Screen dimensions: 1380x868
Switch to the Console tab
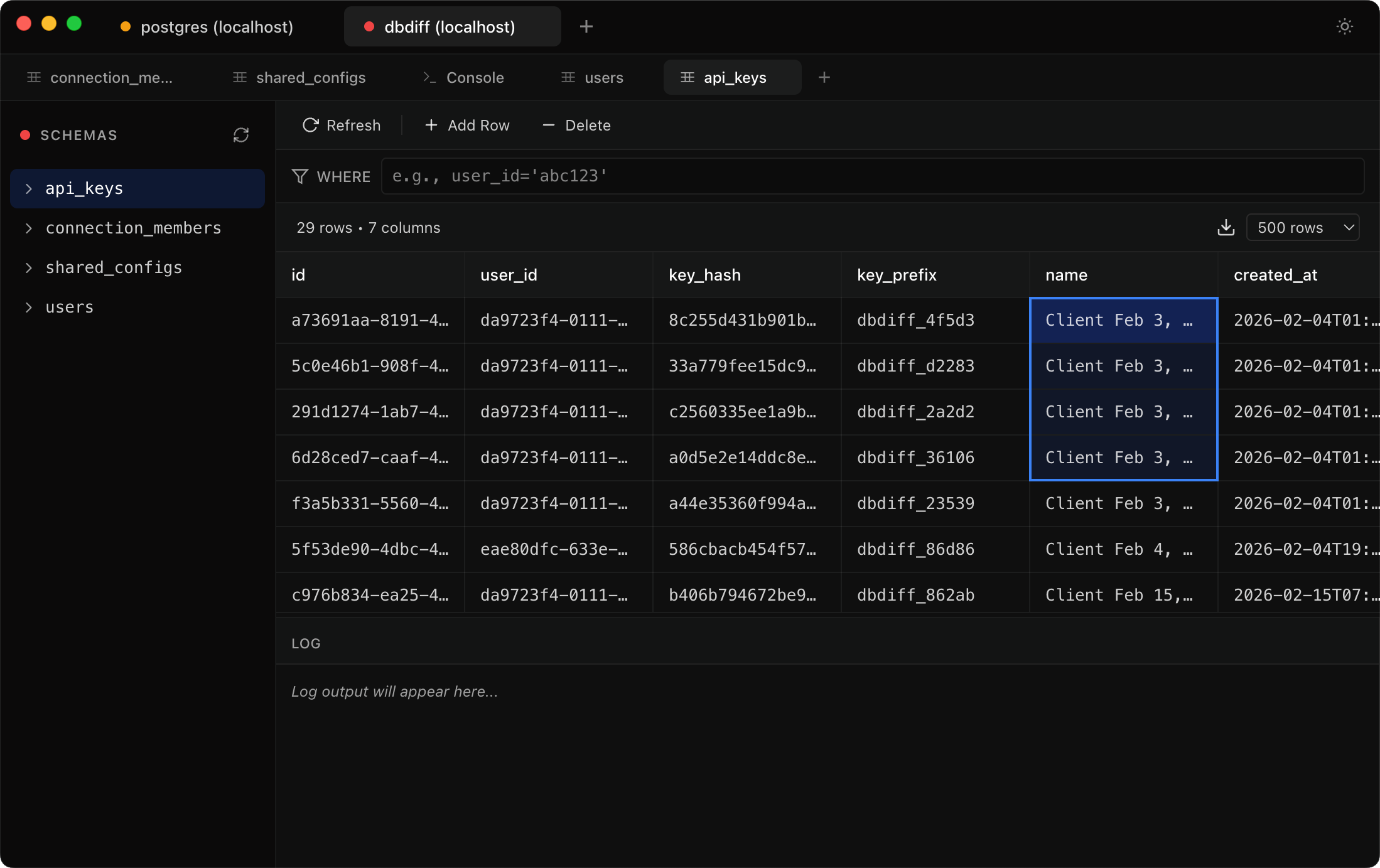tap(475, 77)
